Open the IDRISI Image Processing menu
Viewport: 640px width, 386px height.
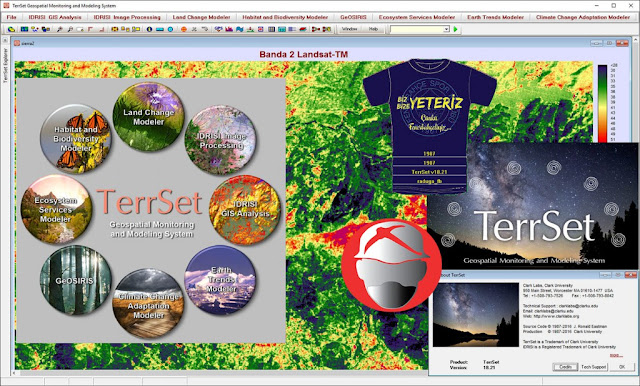click(127, 17)
